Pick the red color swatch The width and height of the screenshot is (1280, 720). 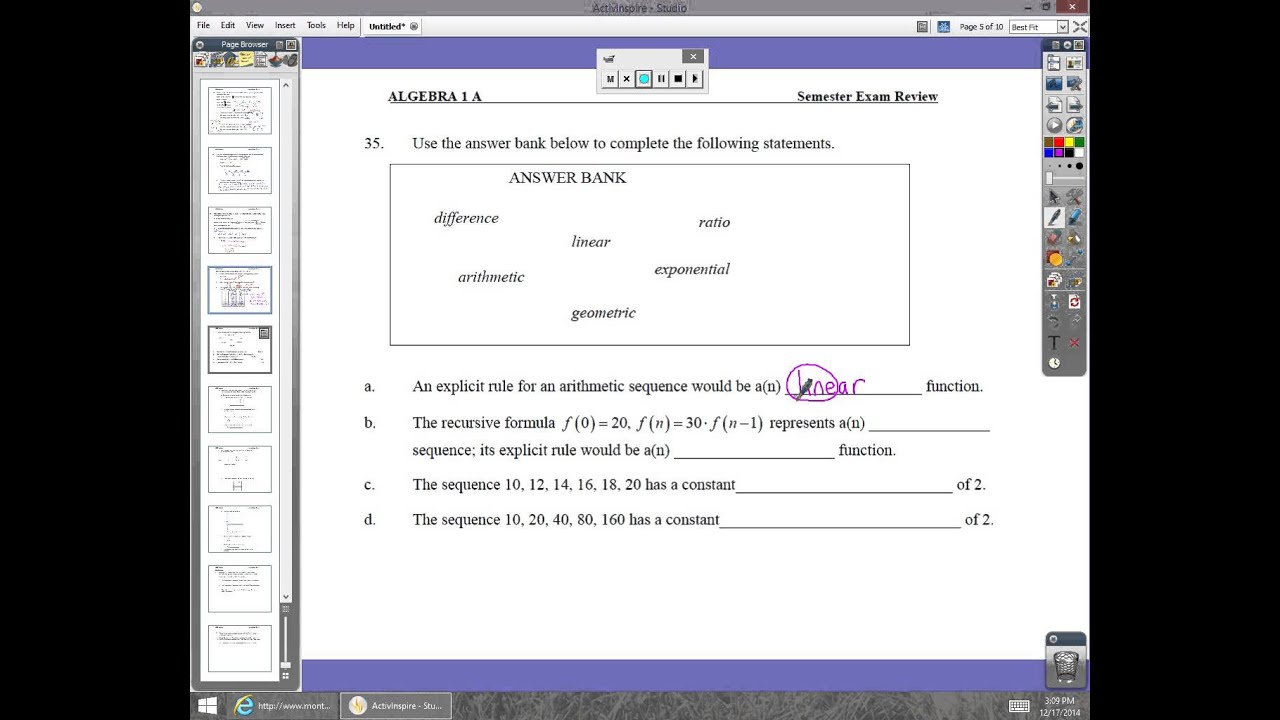1059,142
